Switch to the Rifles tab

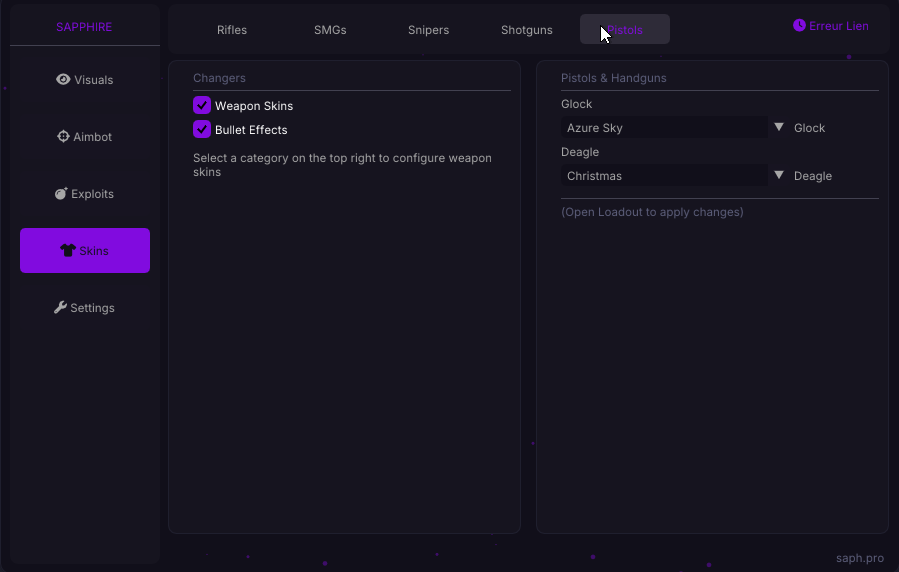pos(232,30)
